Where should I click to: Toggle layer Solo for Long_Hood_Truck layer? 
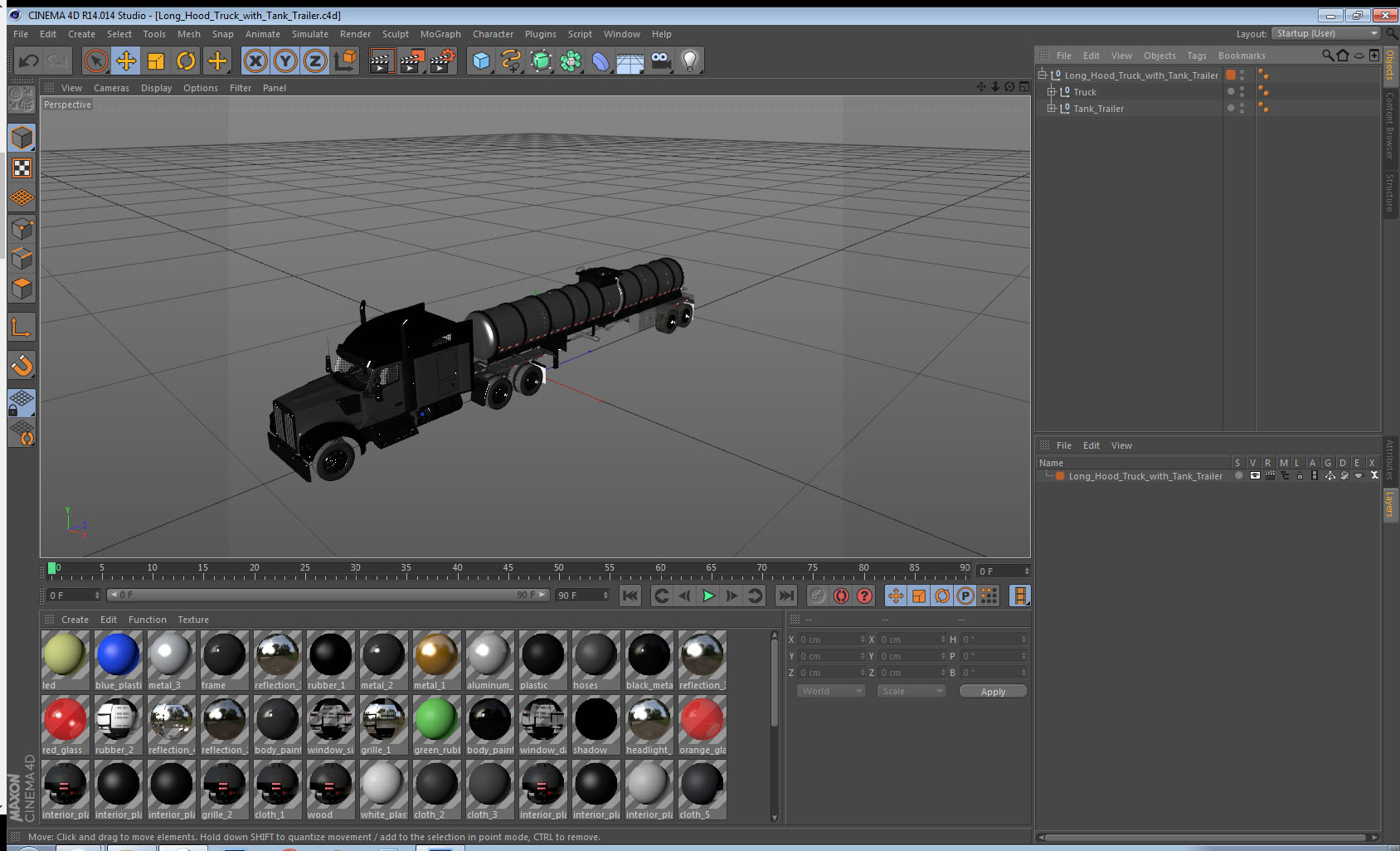pos(1238,476)
